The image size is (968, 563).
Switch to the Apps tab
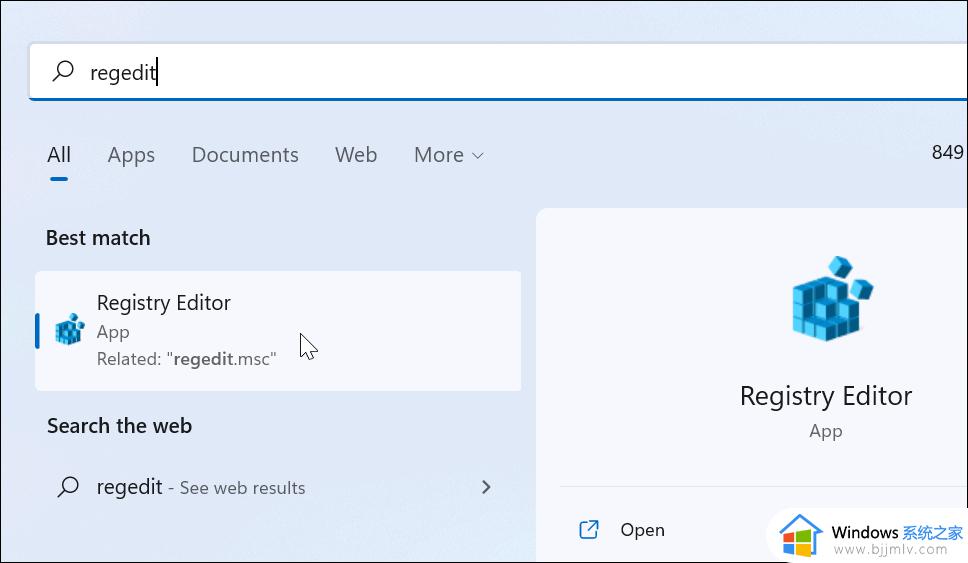pos(131,155)
